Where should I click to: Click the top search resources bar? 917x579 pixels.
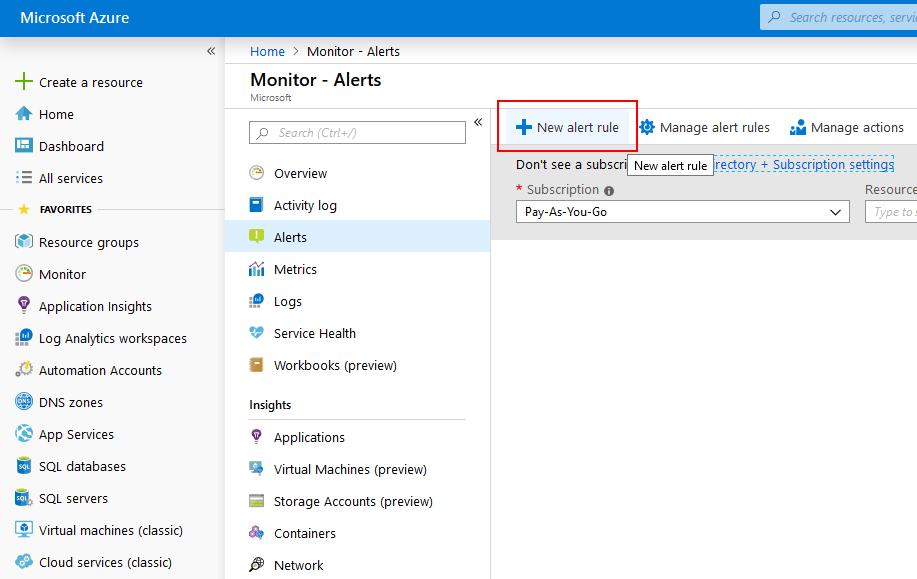coord(839,17)
